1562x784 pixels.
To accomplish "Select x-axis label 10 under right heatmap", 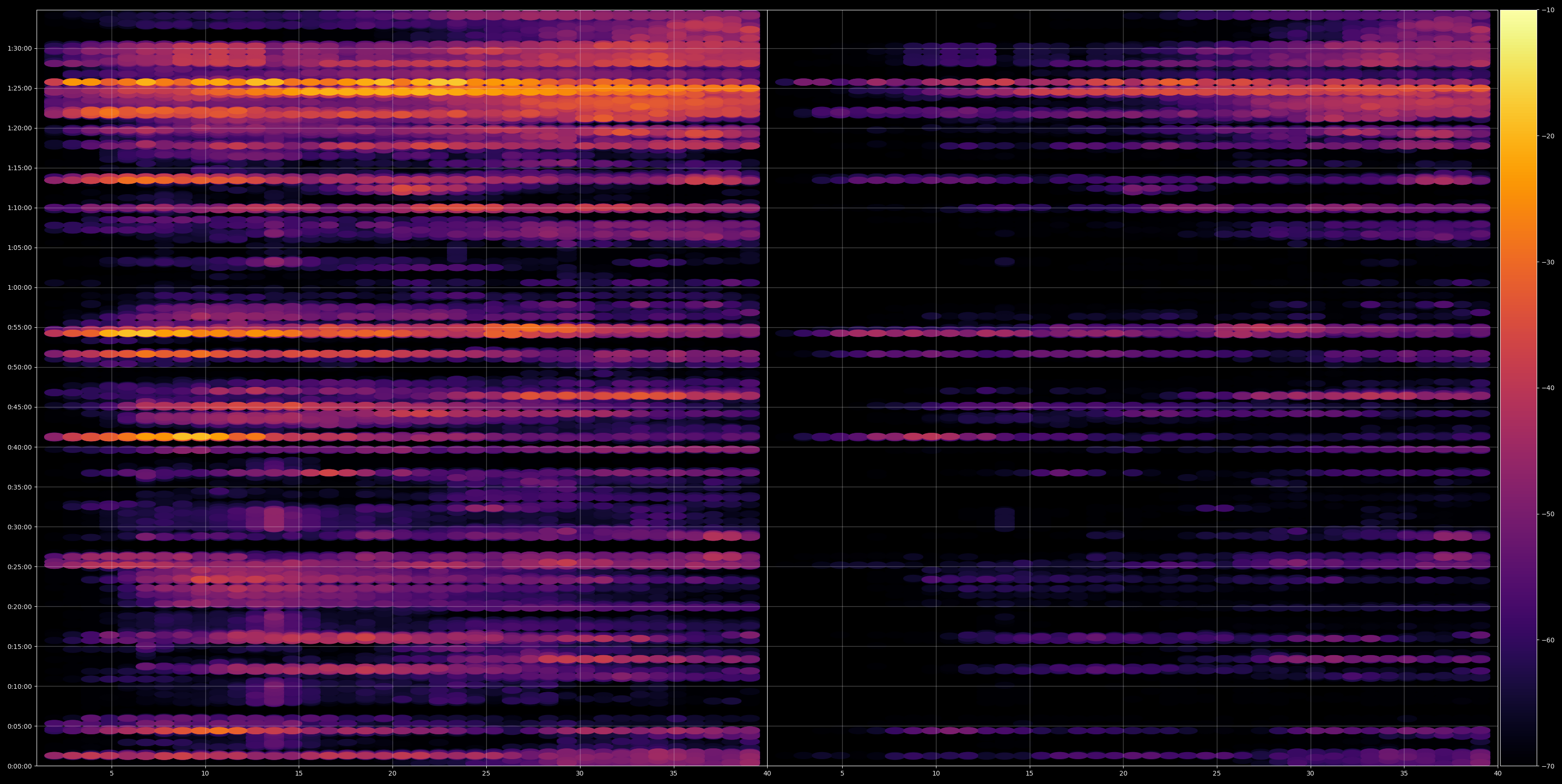I will click(x=936, y=774).
